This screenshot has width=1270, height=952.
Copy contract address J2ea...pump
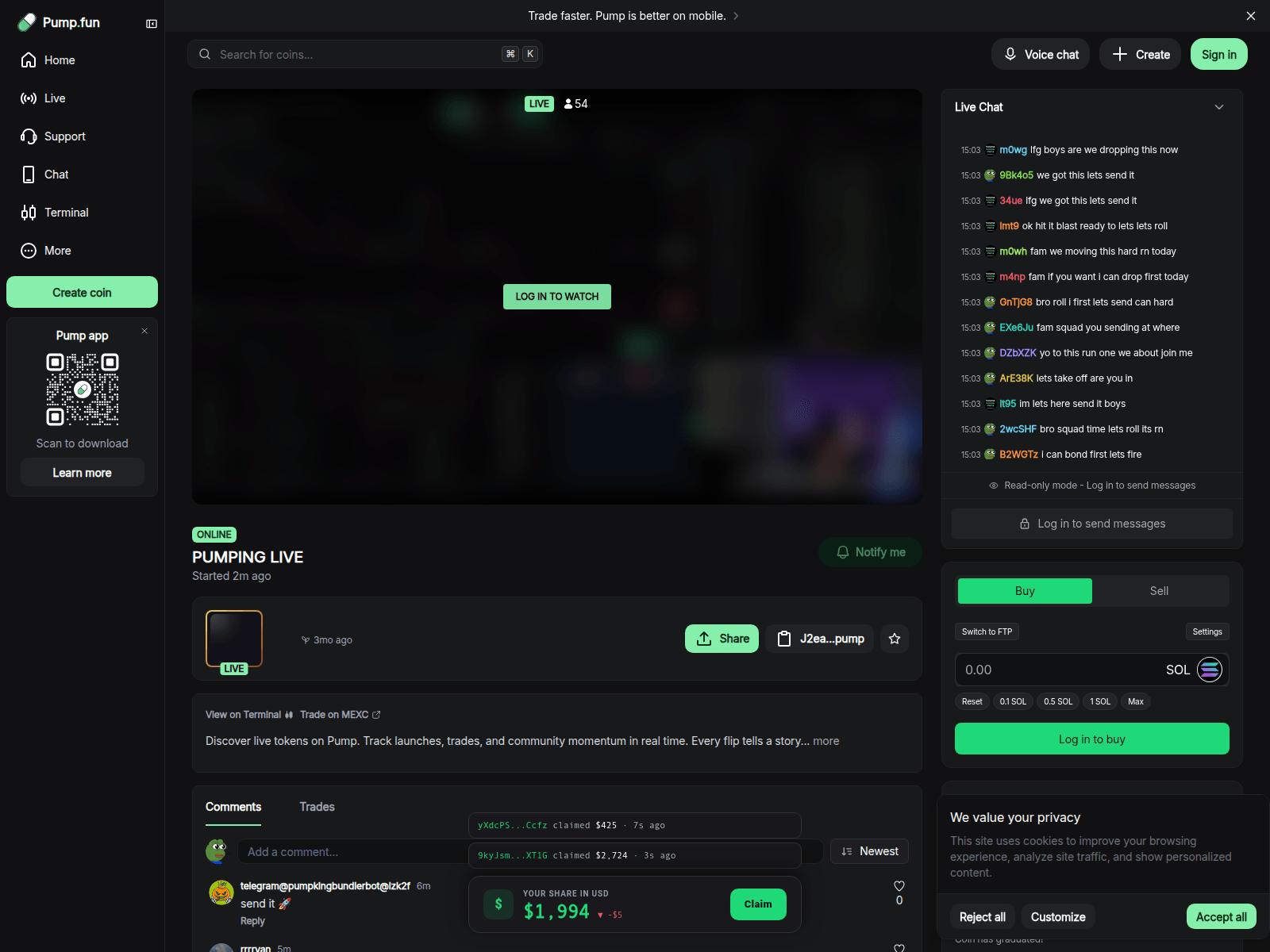pos(820,639)
